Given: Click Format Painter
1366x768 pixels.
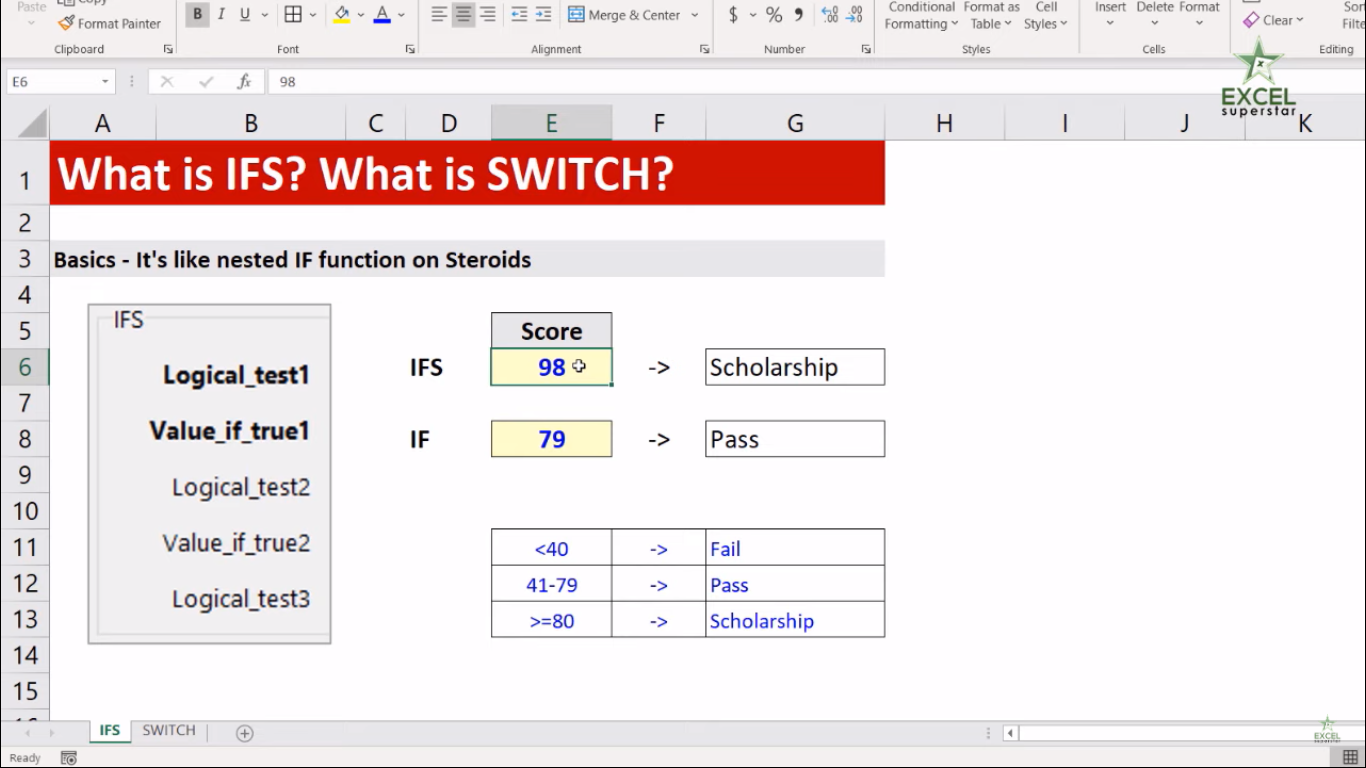Looking at the screenshot, I should coord(110,23).
